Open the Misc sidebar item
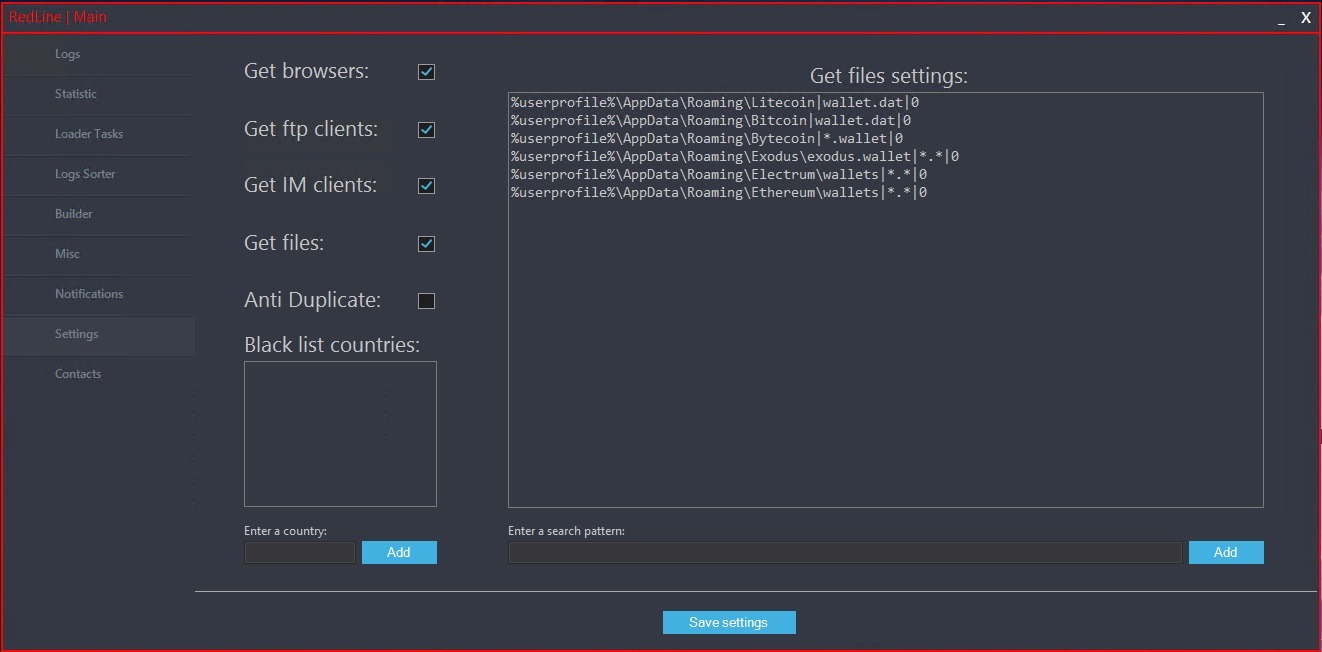 click(99, 254)
